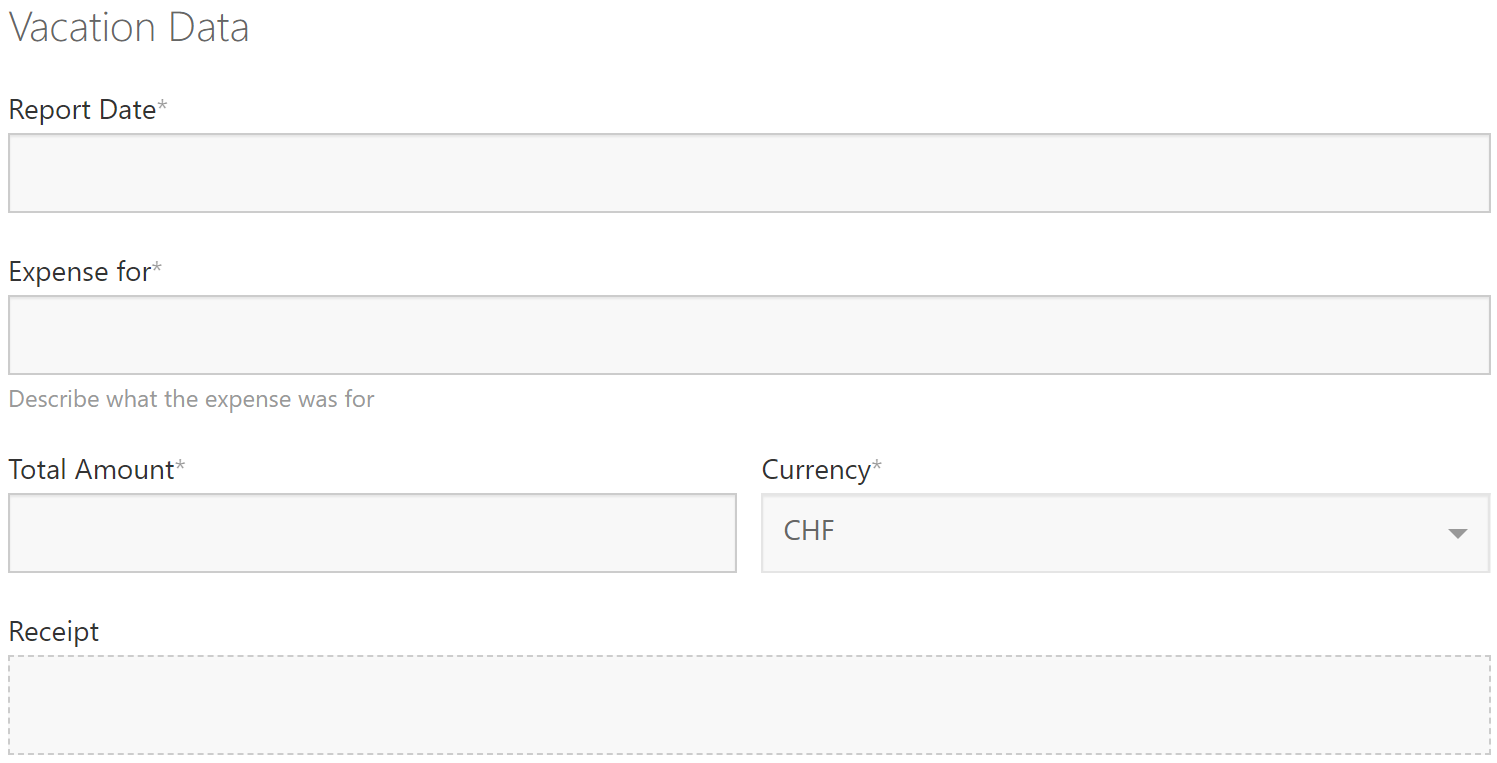
Task: Click the dashed Receipt upload drop zone
Action: (748, 704)
